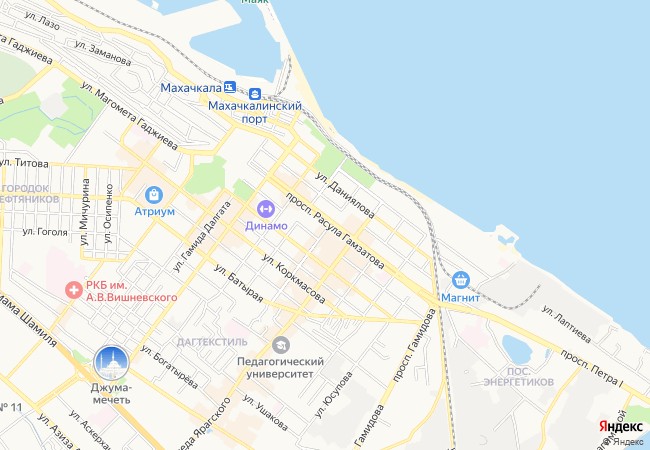Select the Педагогический университет graduation cap icon

click(281, 345)
